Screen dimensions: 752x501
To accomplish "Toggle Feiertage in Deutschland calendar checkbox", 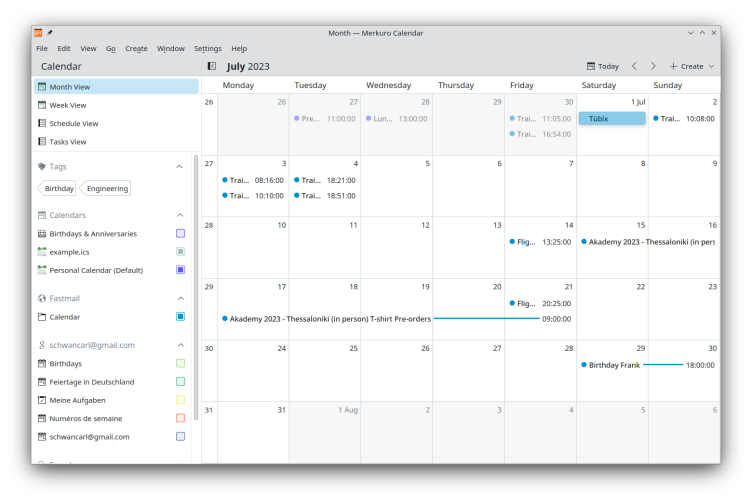I will (x=180, y=382).
